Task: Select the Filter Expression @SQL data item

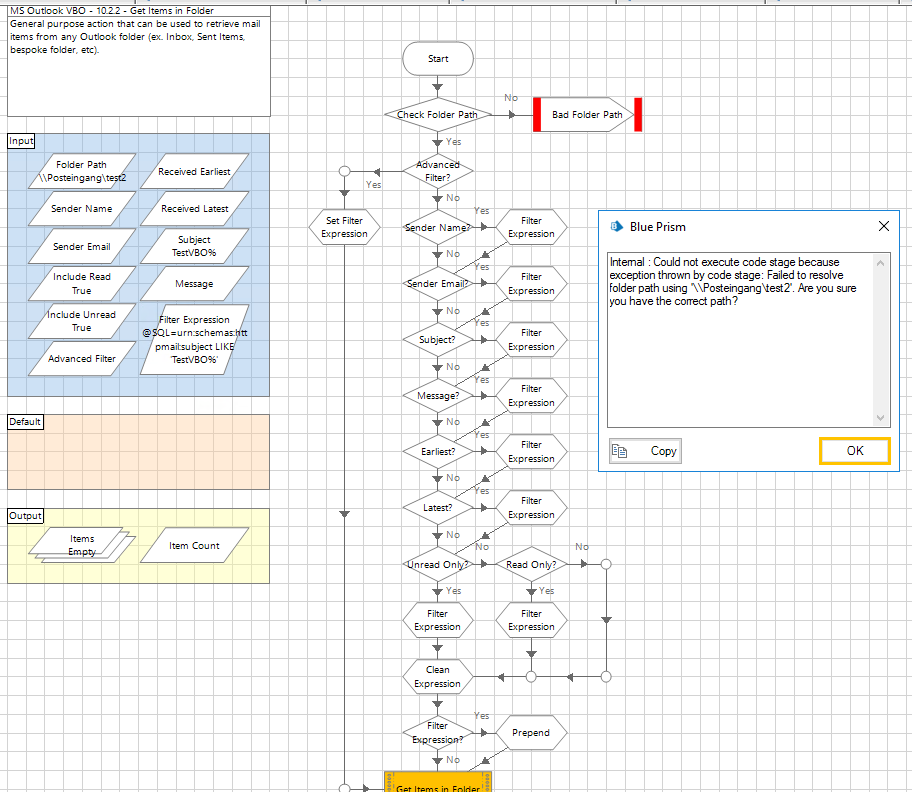Action: coord(194,340)
